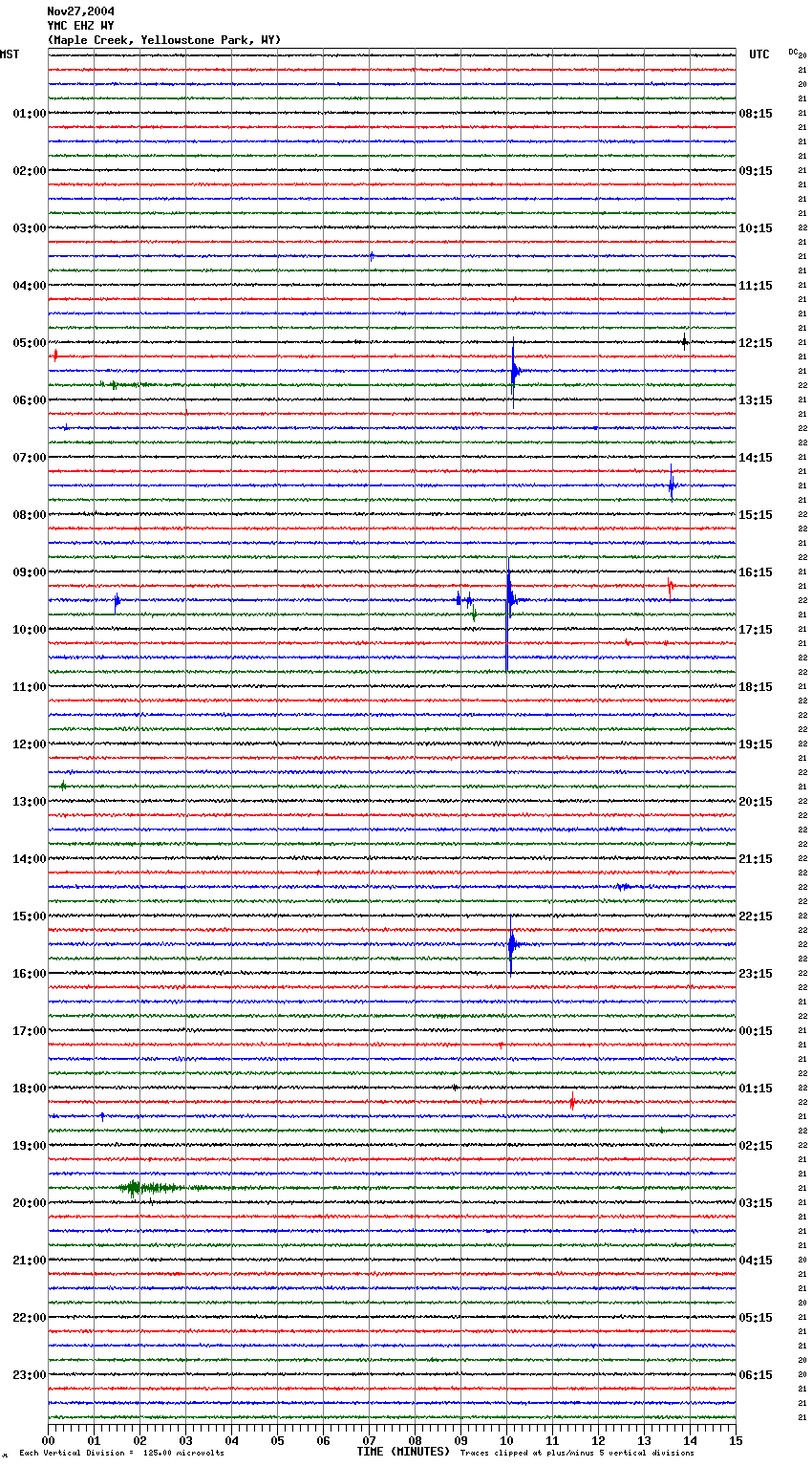Click the 12:15 UTC time label
Screen dimensions: 812x1466
[x=756, y=343]
